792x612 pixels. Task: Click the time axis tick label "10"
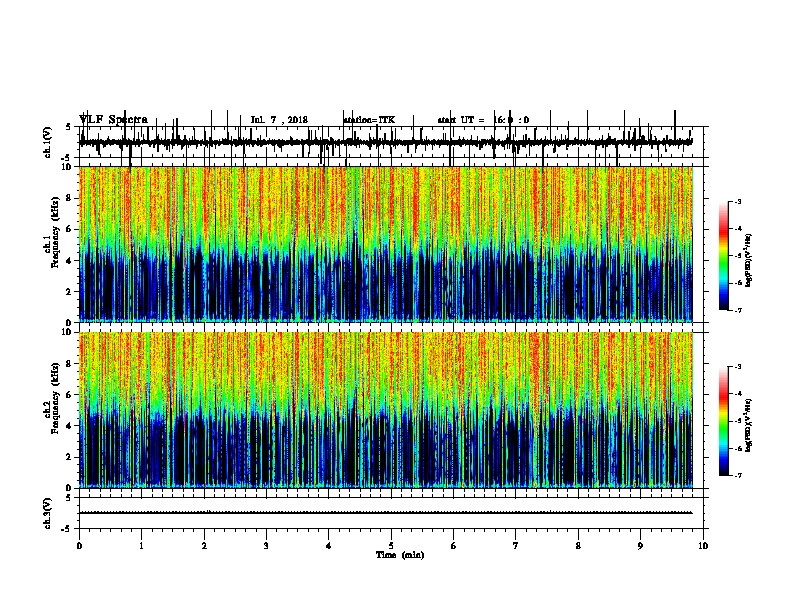(703, 546)
